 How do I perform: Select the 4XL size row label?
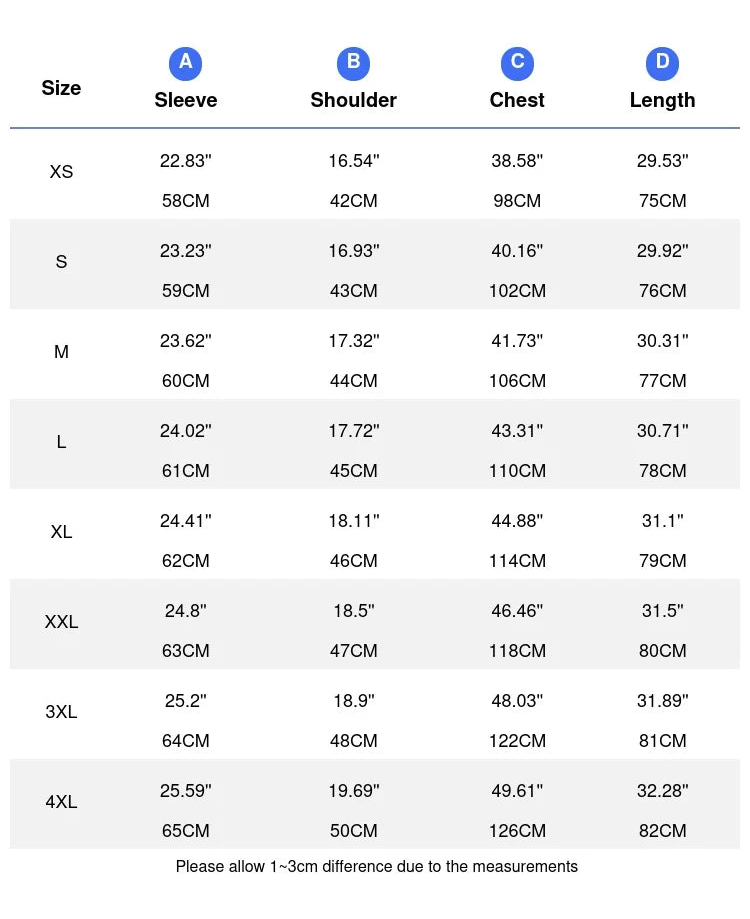pyautogui.click(x=61, y=802)
